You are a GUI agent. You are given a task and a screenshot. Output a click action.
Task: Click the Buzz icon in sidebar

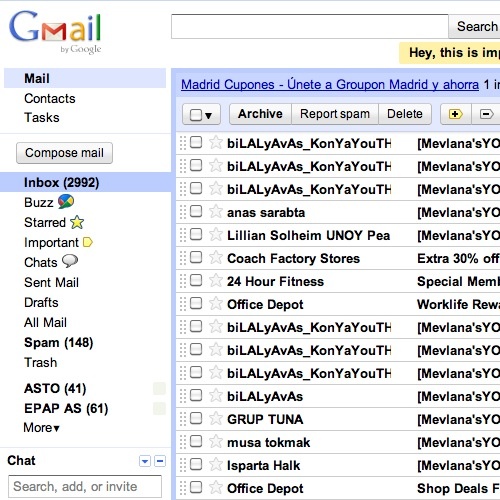66,201
